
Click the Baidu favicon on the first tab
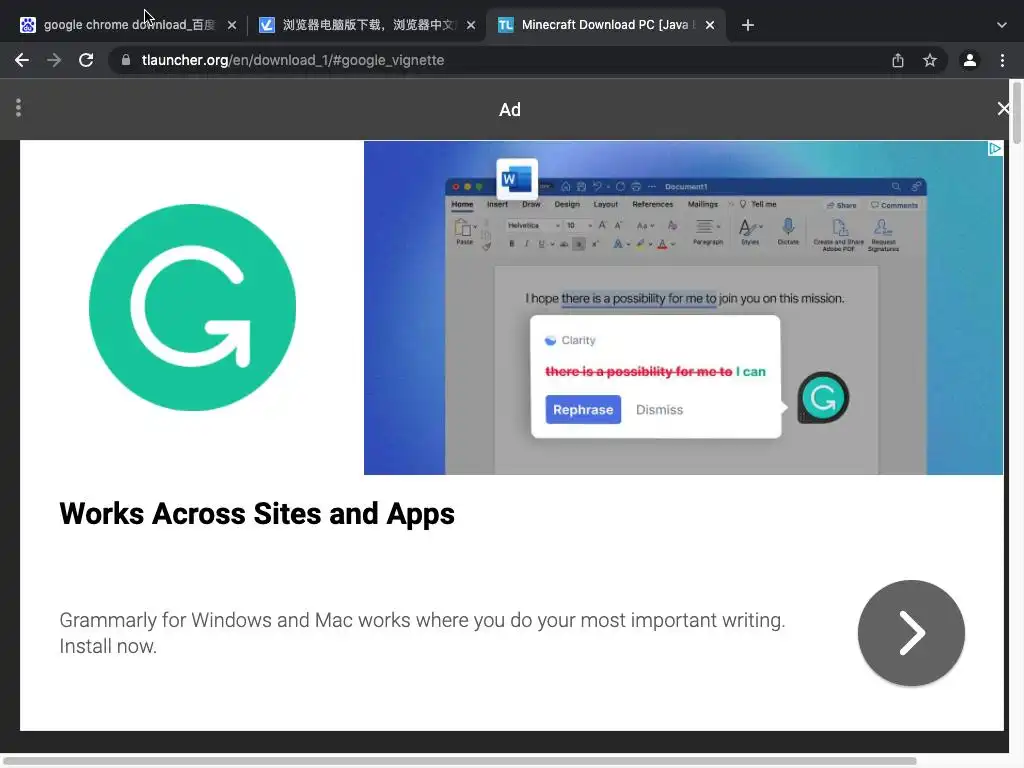28,25
